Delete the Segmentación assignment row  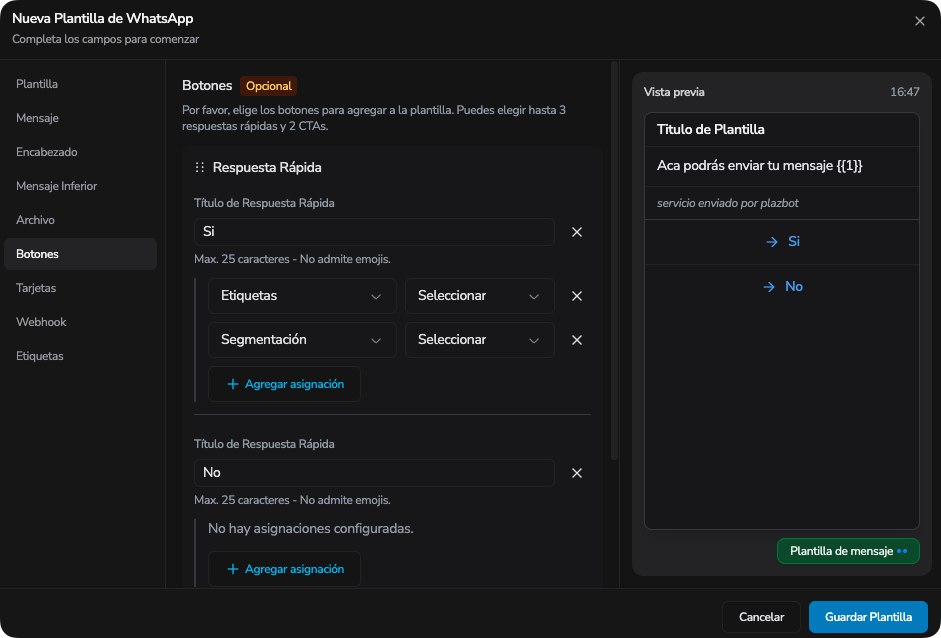(x=577, y=340)
